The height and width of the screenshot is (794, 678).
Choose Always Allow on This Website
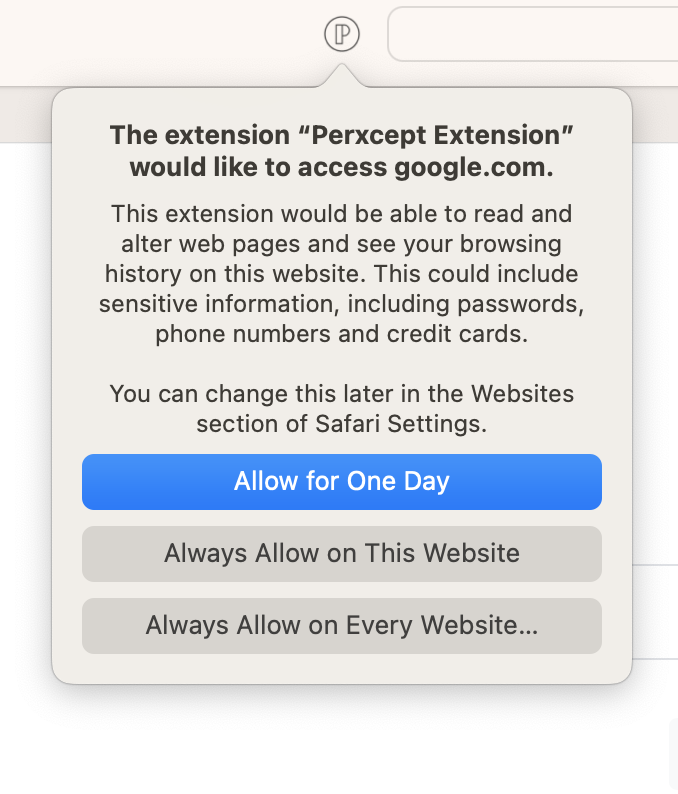tap(342, 553)
